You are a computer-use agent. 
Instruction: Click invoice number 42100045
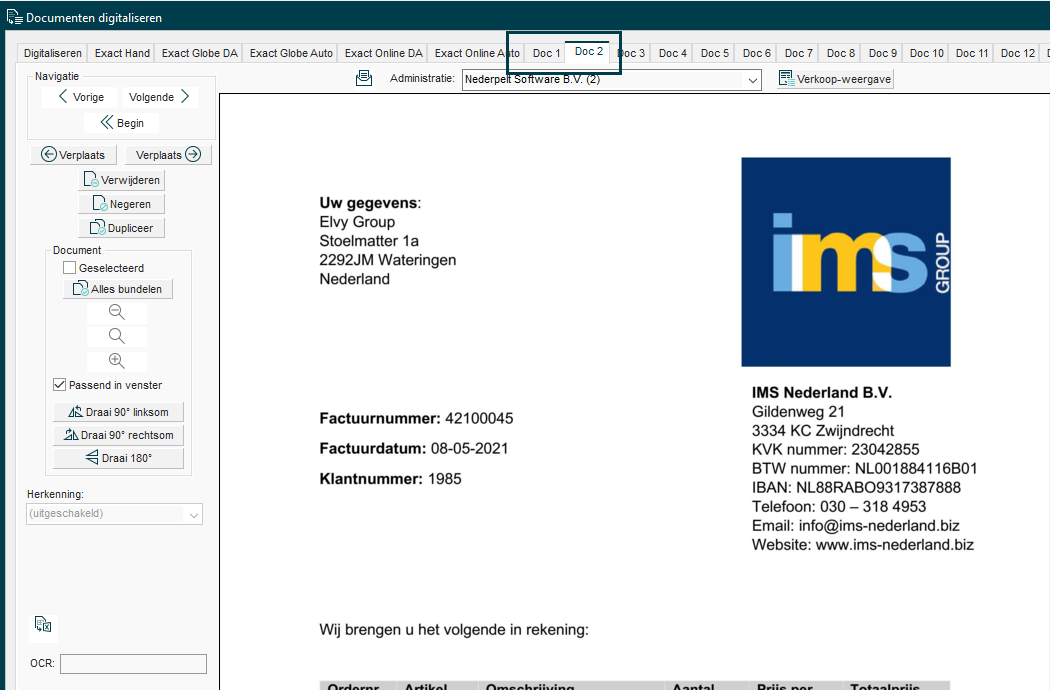point(479,419)
